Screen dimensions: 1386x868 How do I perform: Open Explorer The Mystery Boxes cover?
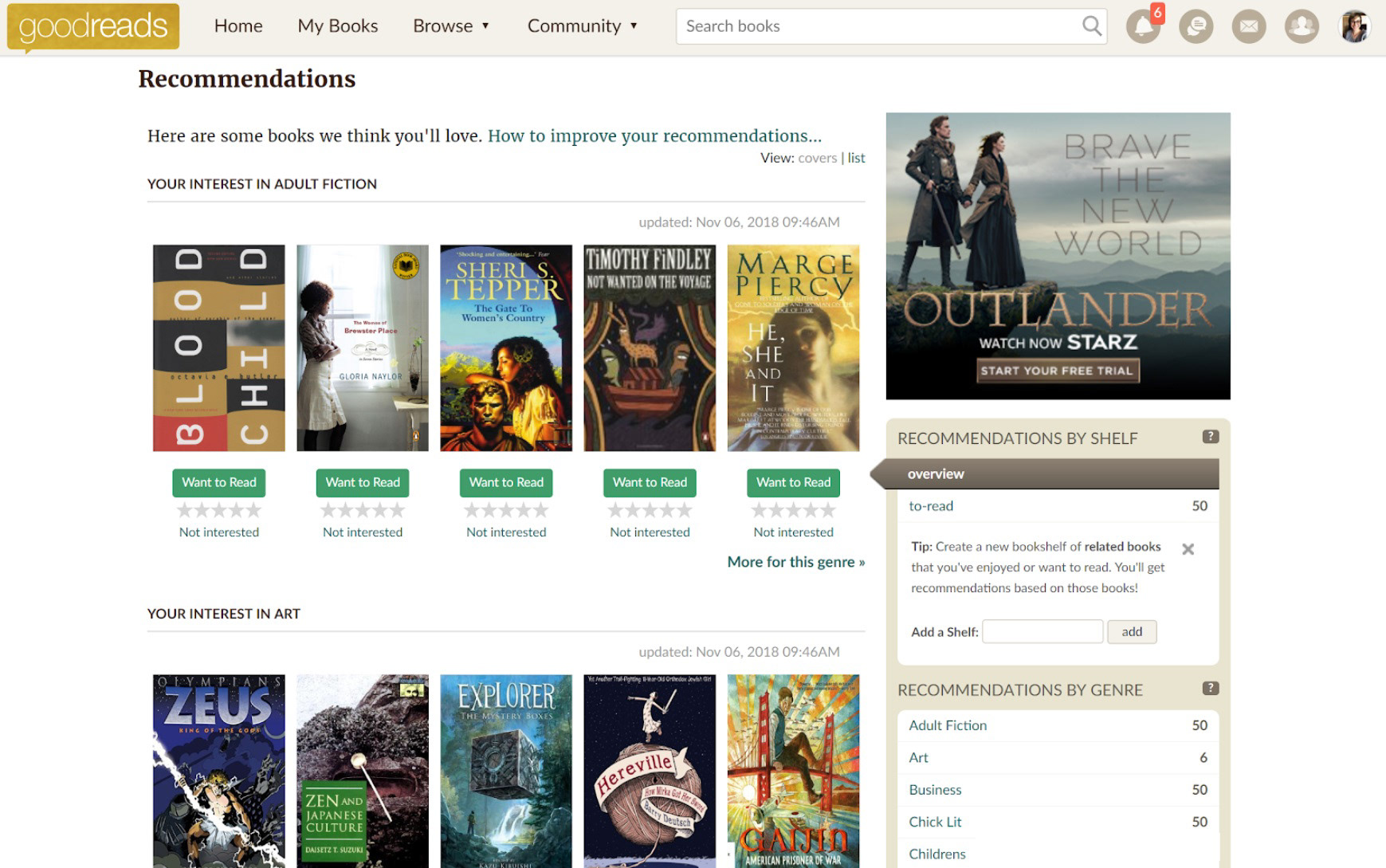coord(506,771)
